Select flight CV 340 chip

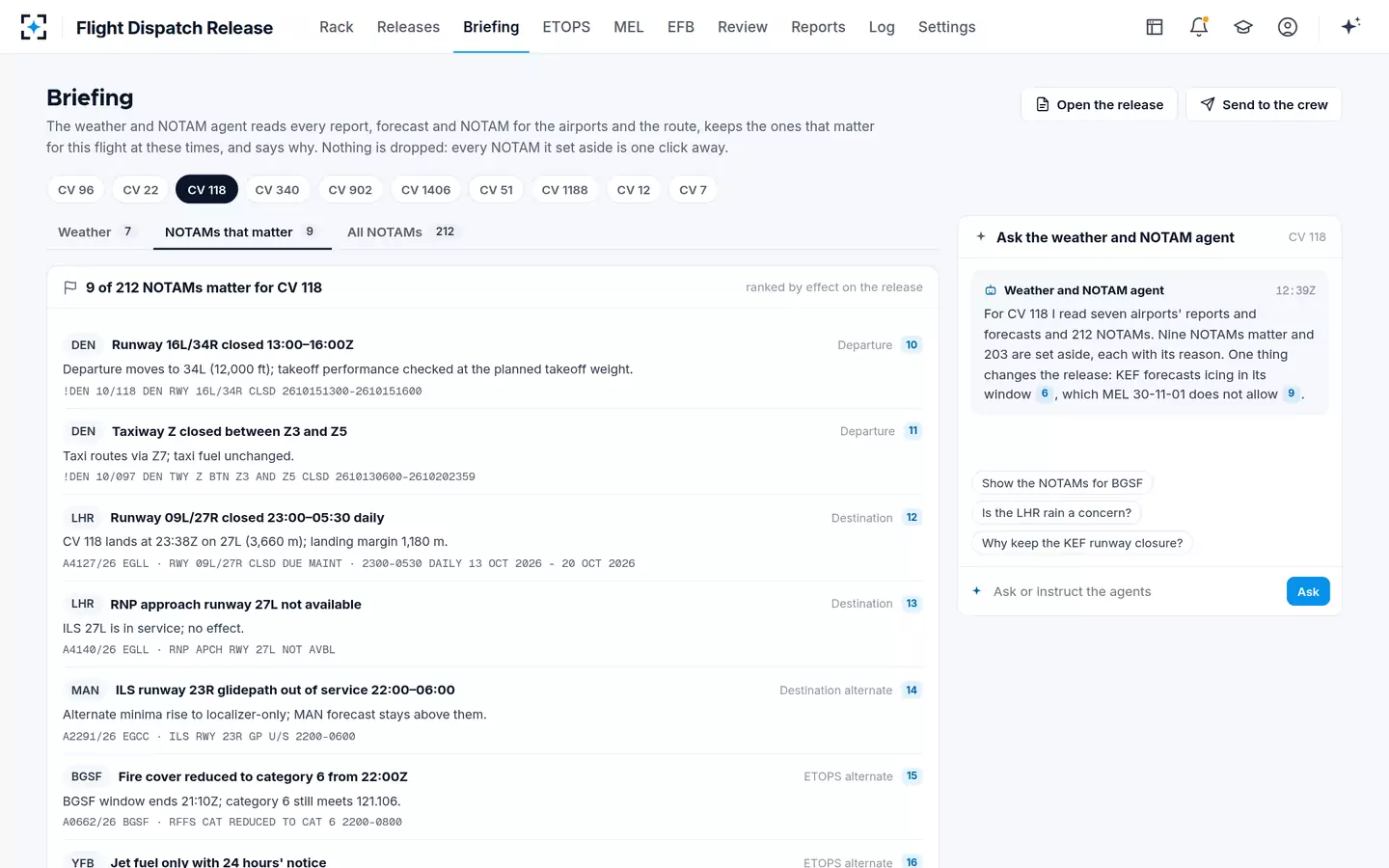tap(277, 190)
